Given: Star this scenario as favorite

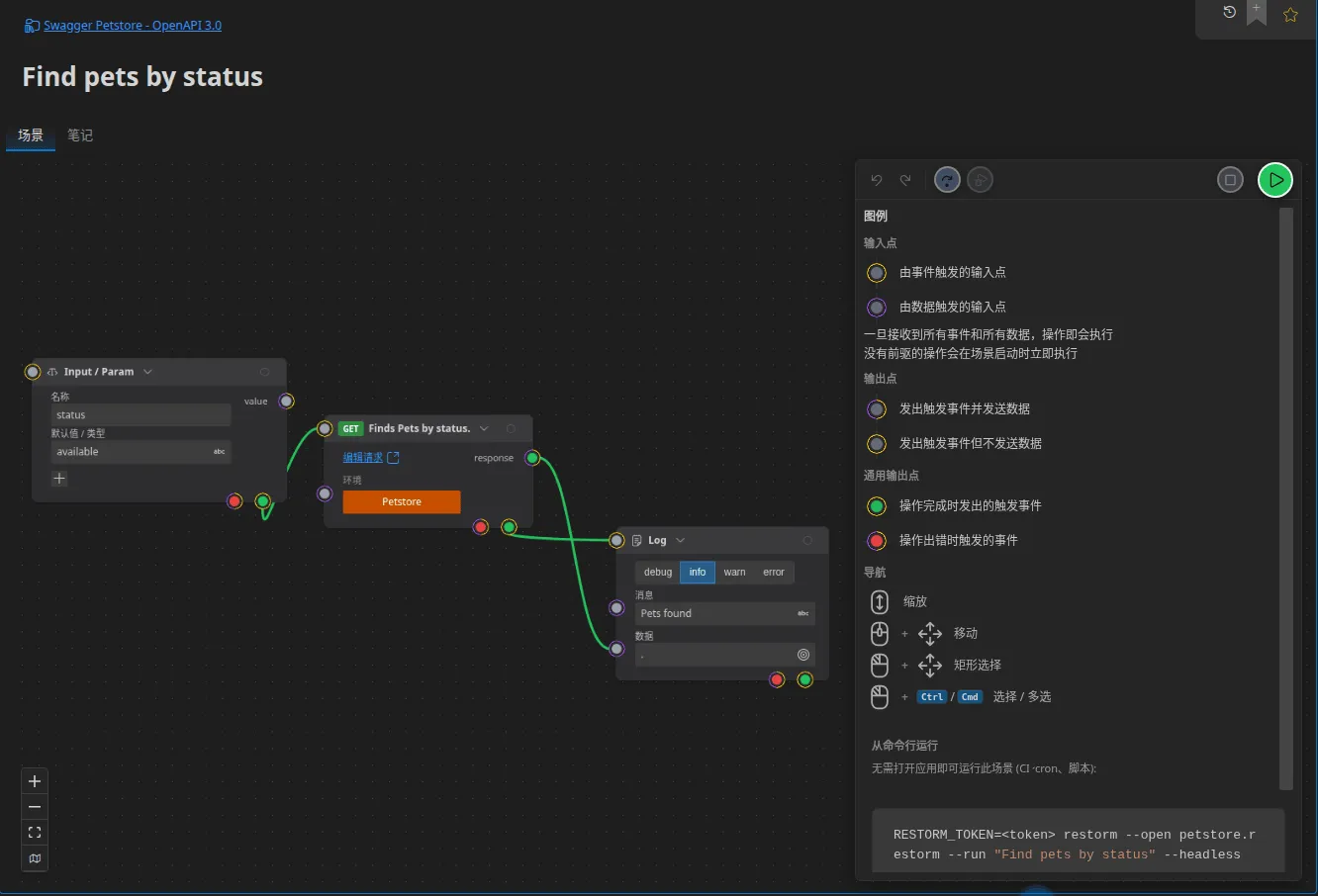Looking at the screenshot, I should click(1290, 15).
